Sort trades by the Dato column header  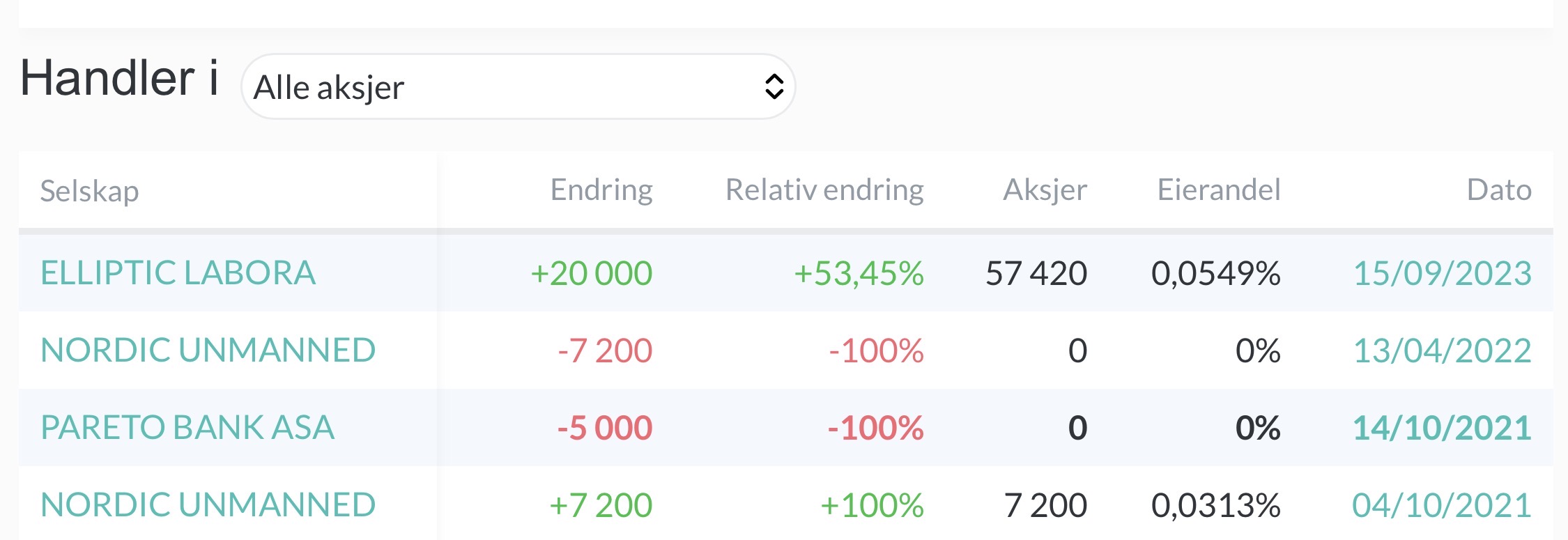point(1498,190)
